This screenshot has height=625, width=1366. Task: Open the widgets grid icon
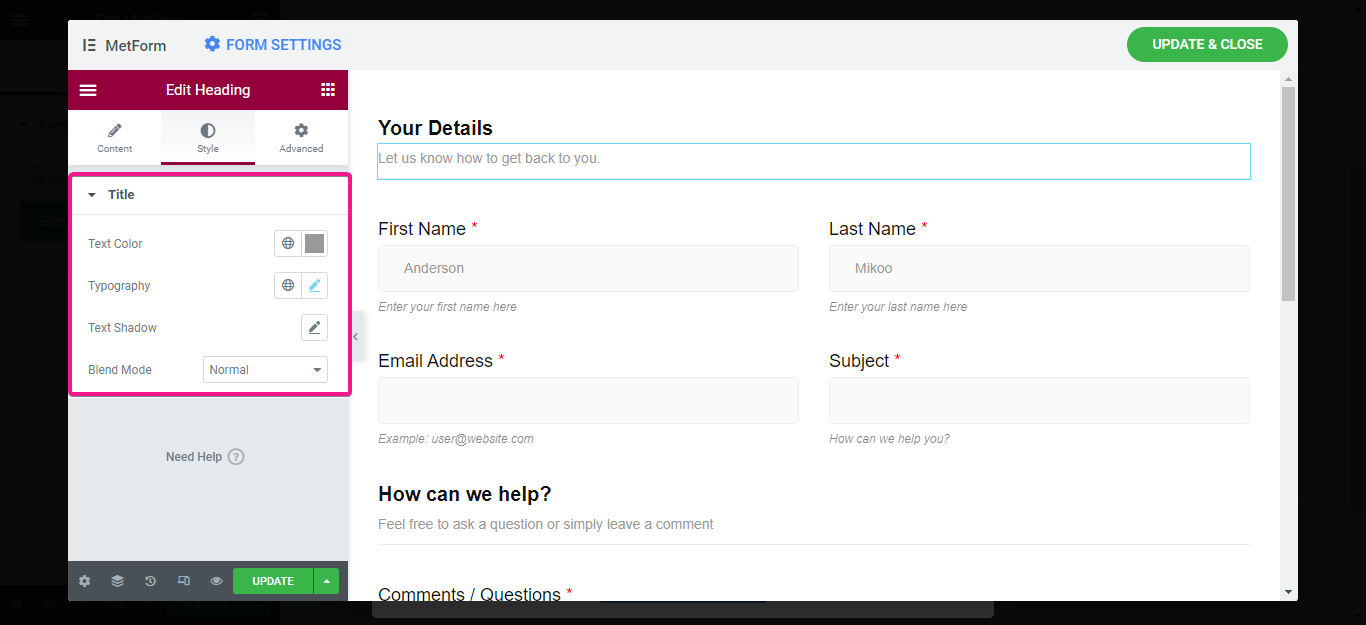point(328,90)
